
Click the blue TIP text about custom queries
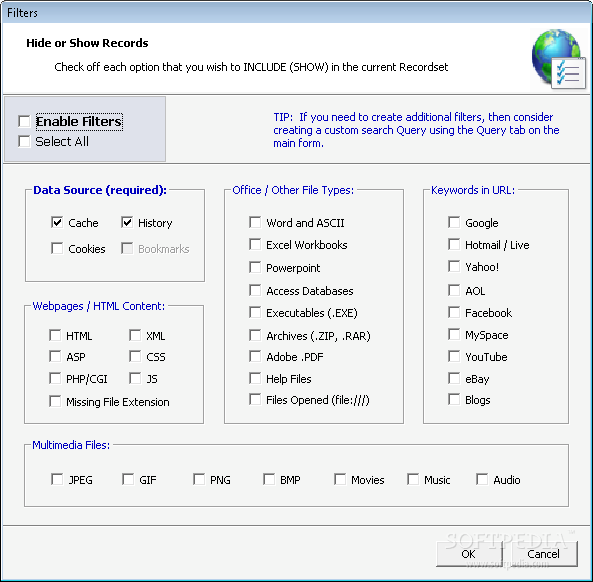click(416, 130)
